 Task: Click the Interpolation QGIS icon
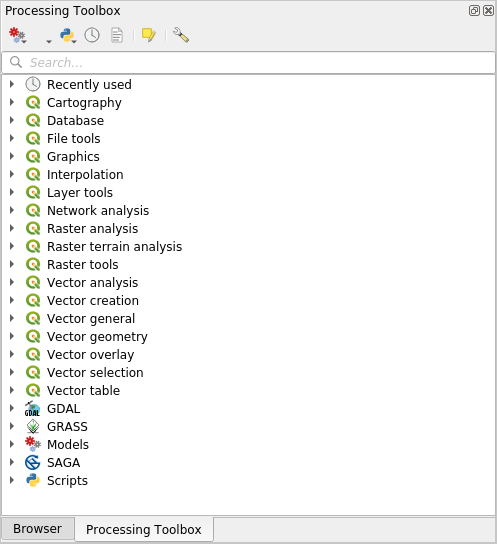point(33,175)
